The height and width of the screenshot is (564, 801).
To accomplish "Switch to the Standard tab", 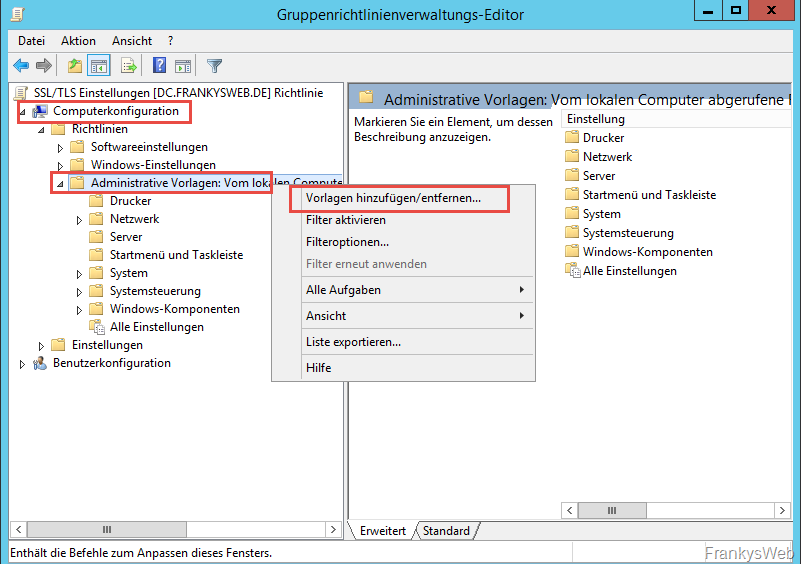I will coord(445,531).
